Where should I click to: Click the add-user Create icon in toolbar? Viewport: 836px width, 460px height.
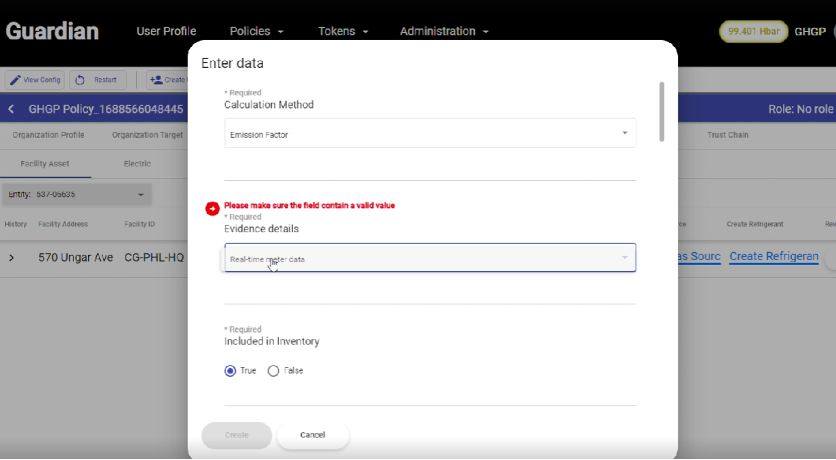157,80
